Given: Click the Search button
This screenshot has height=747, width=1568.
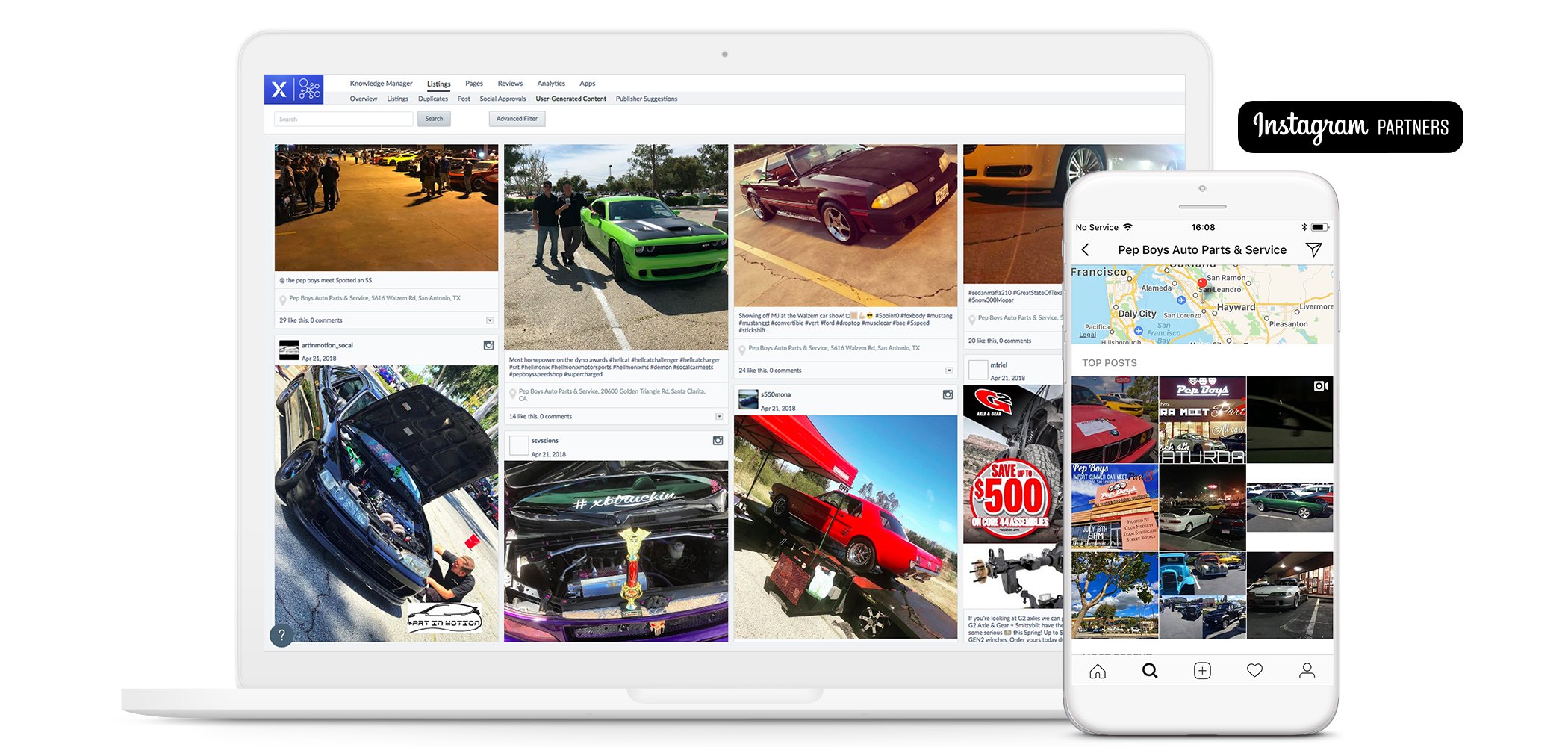Looking at the screenshot, I should (434, 119).
